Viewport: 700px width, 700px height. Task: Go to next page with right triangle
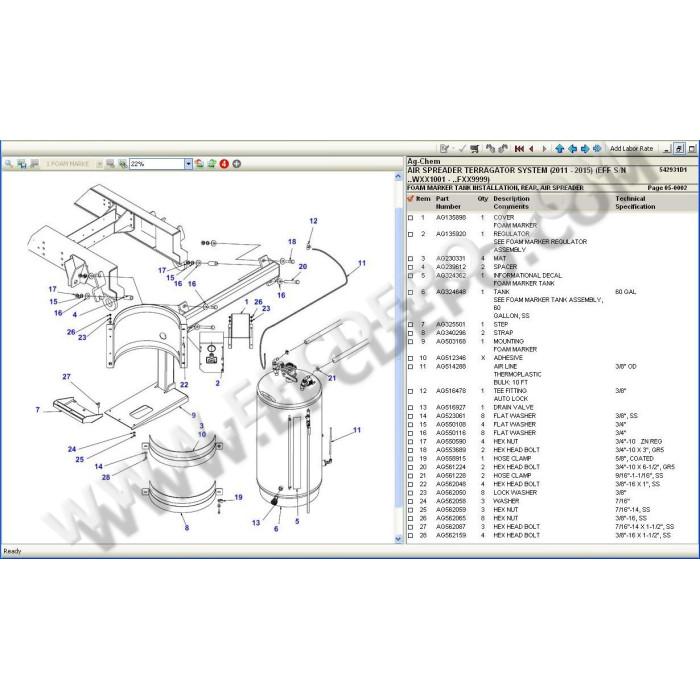pyautogui.click(x=544, y=149)
